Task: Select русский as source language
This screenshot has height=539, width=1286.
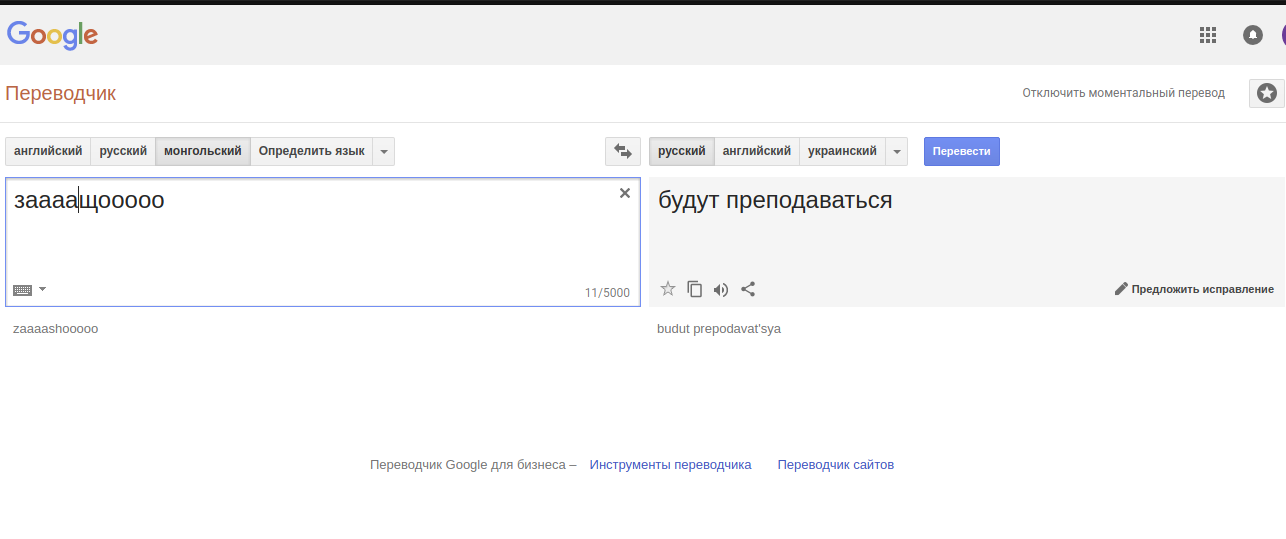Action: point(123,151)
